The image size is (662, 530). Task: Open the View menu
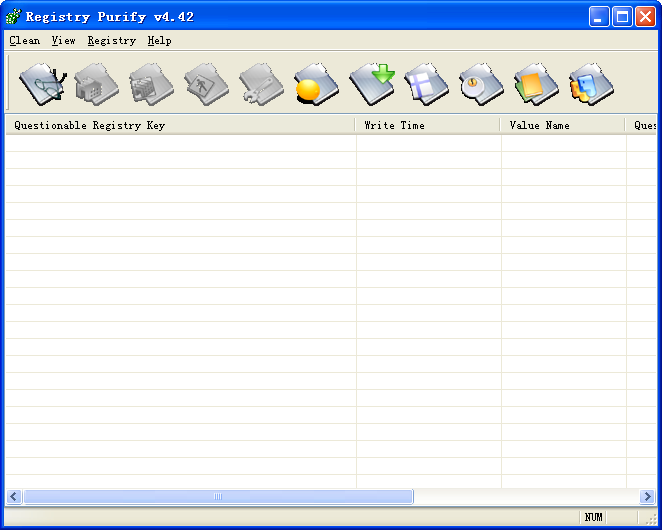[64, 41]
